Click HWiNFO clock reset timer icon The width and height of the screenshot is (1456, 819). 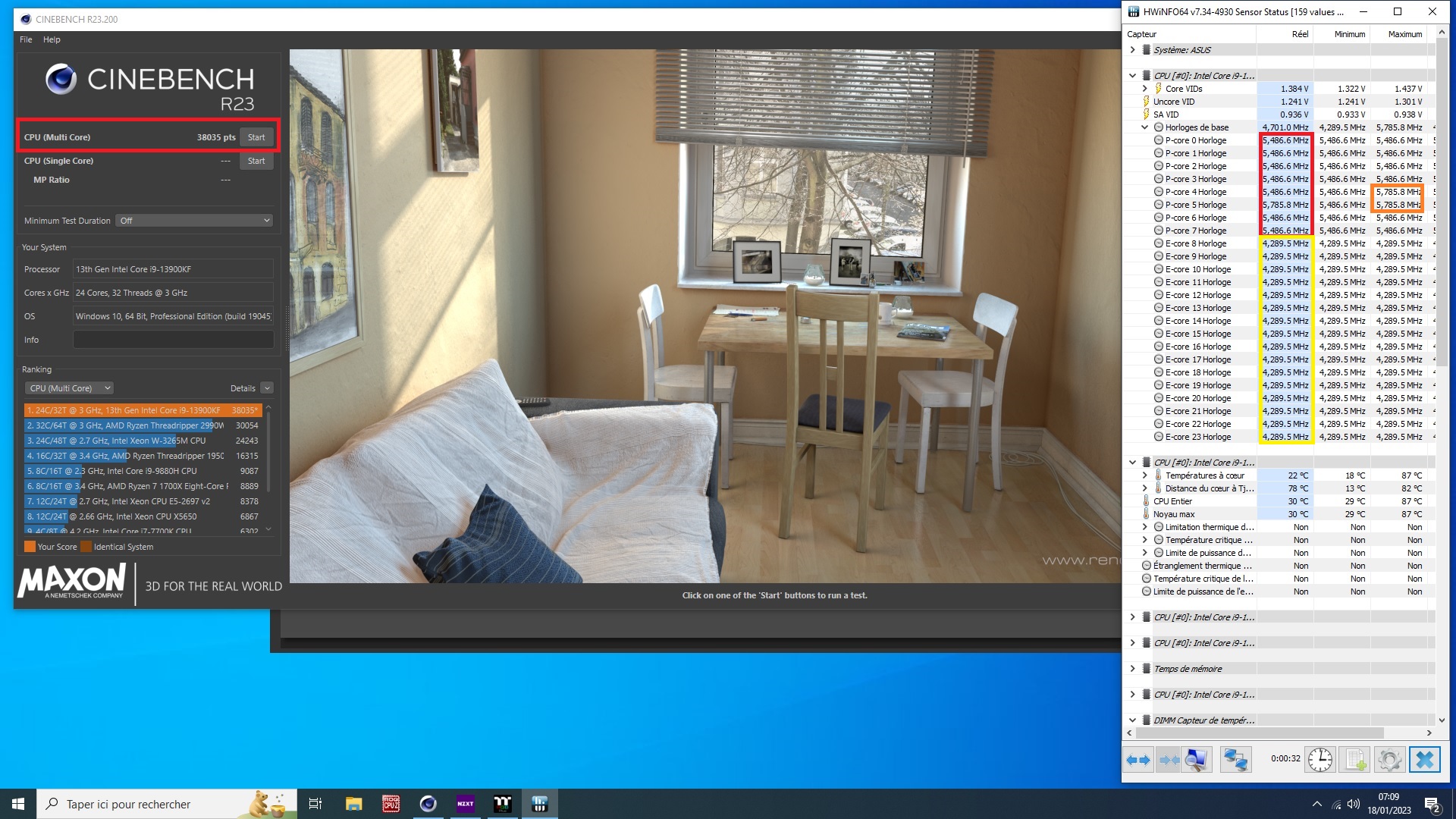point(1320,759)
